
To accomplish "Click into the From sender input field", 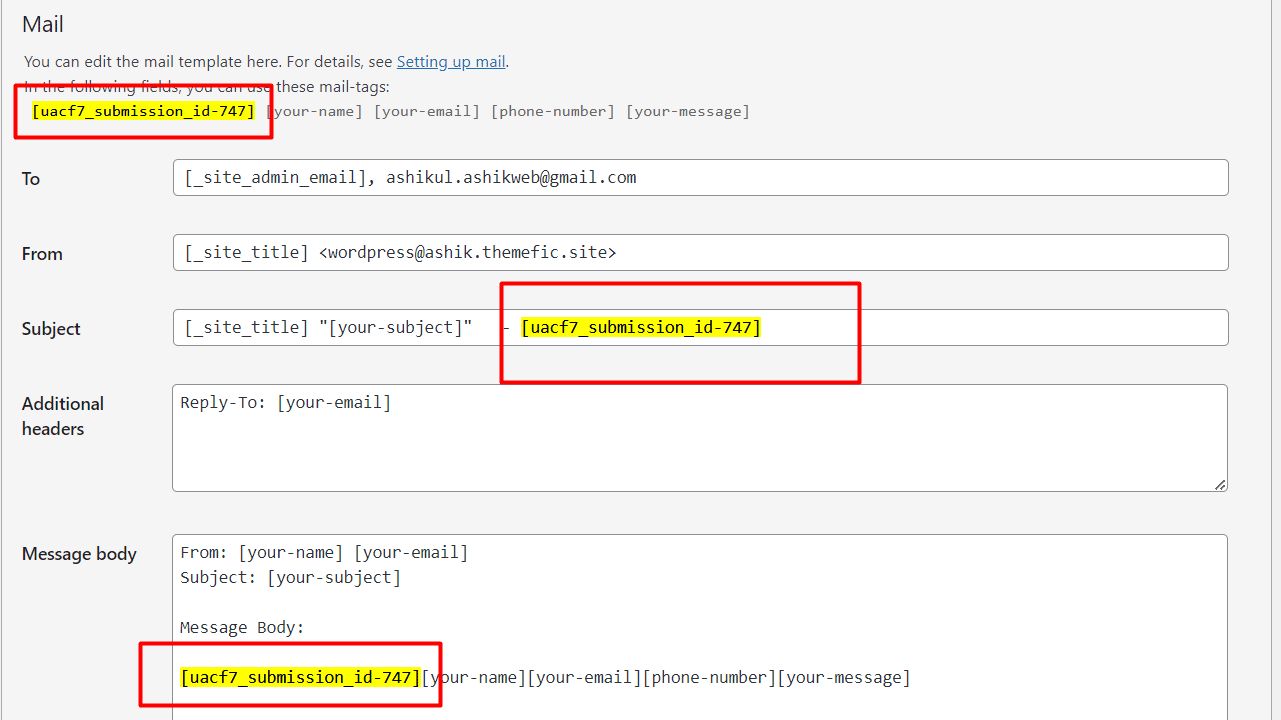I will [700, 253].
